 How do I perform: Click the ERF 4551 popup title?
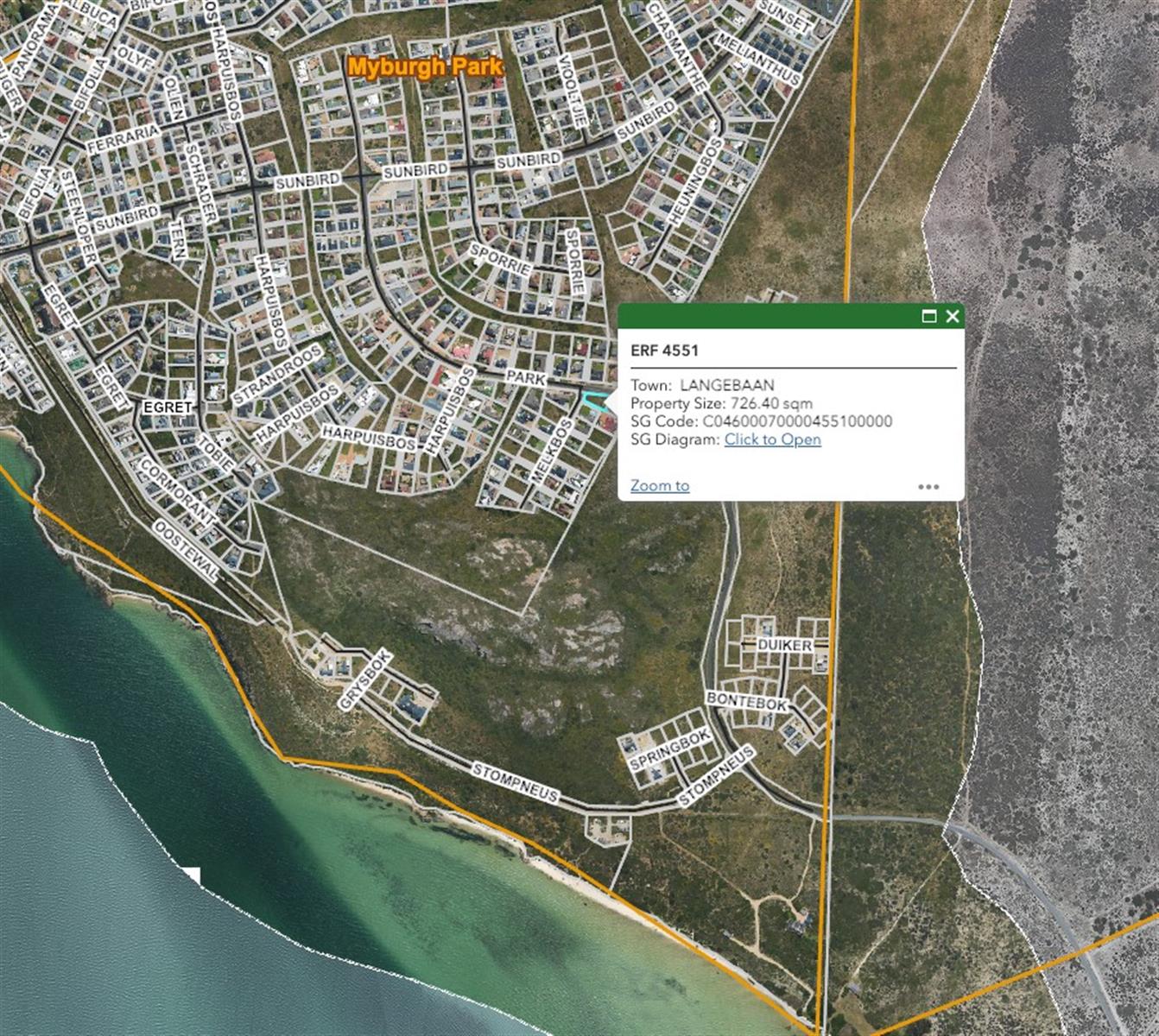tap(664, 351)
